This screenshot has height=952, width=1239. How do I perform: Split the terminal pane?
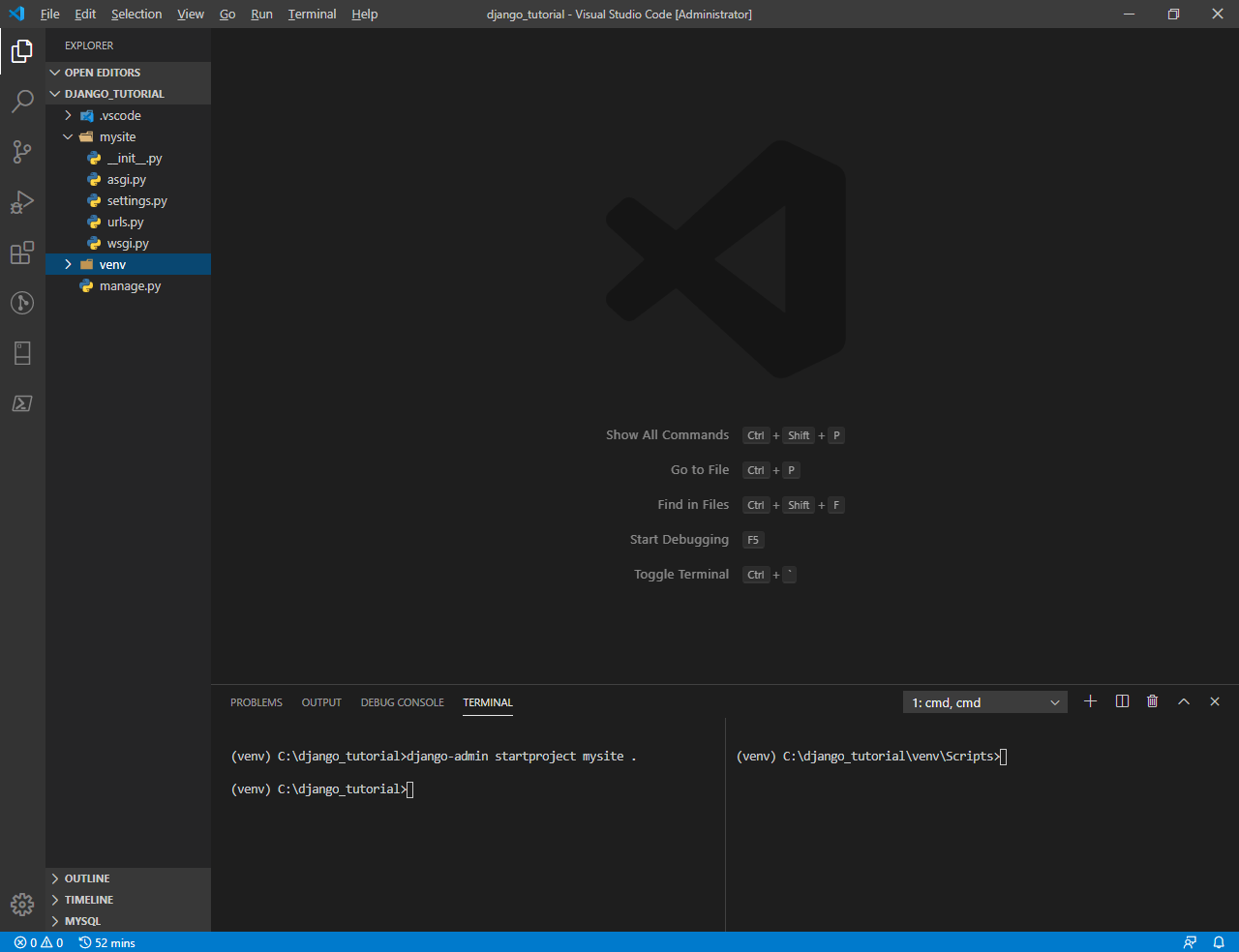pyautogui.click(x=1122, y=701)
